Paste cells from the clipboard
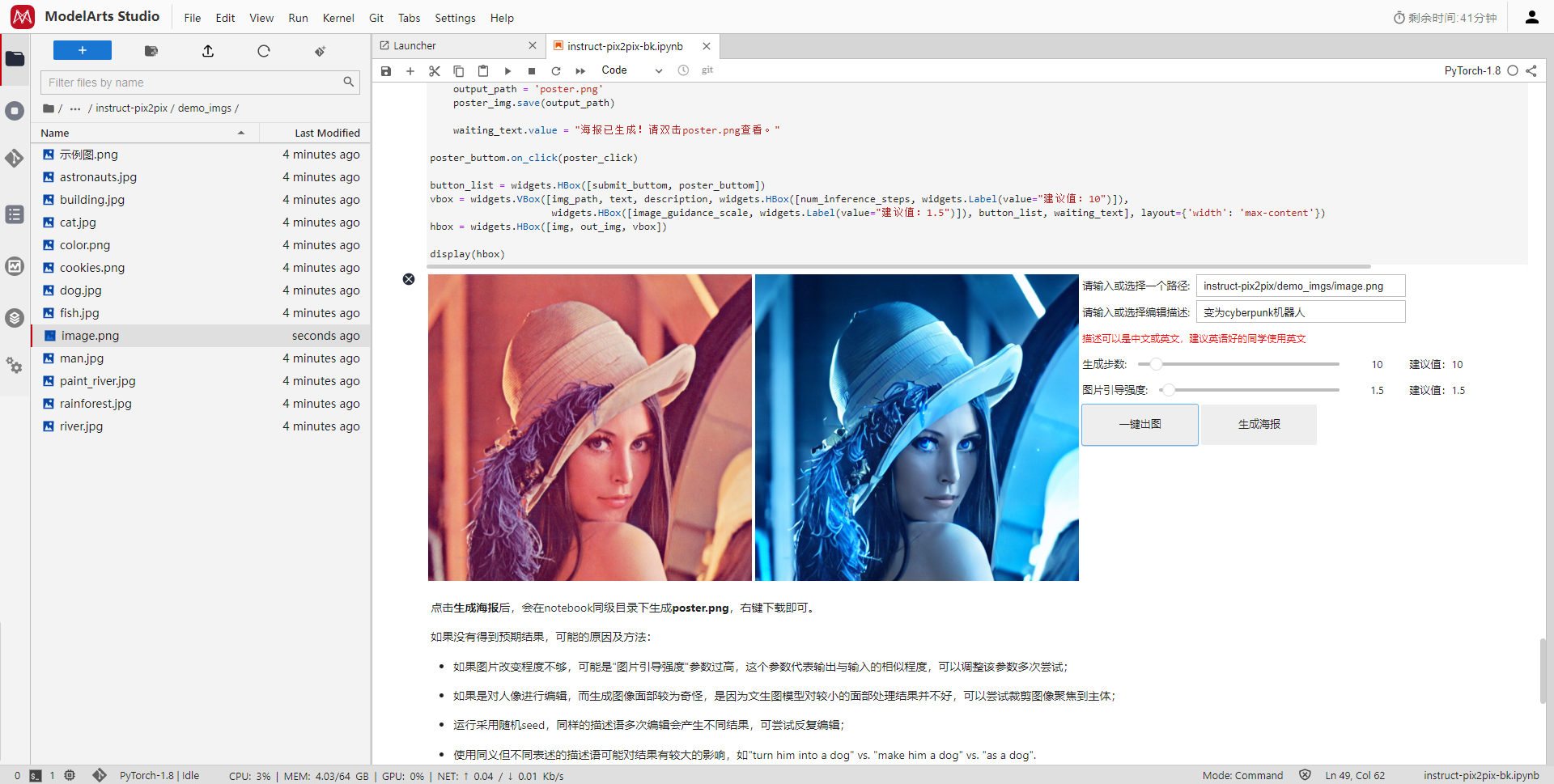Image resolution: width=1554 pixels, height=784 pixels. [483, 71]
